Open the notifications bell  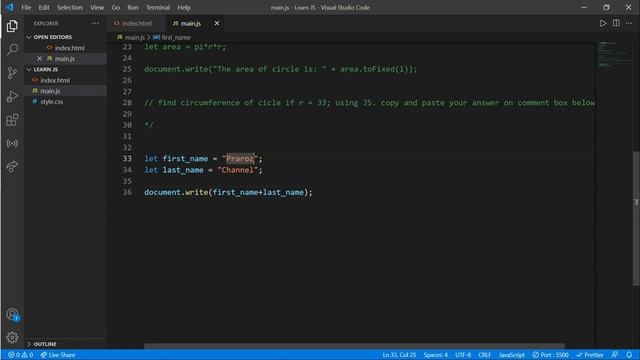click(x=629, y=355)
